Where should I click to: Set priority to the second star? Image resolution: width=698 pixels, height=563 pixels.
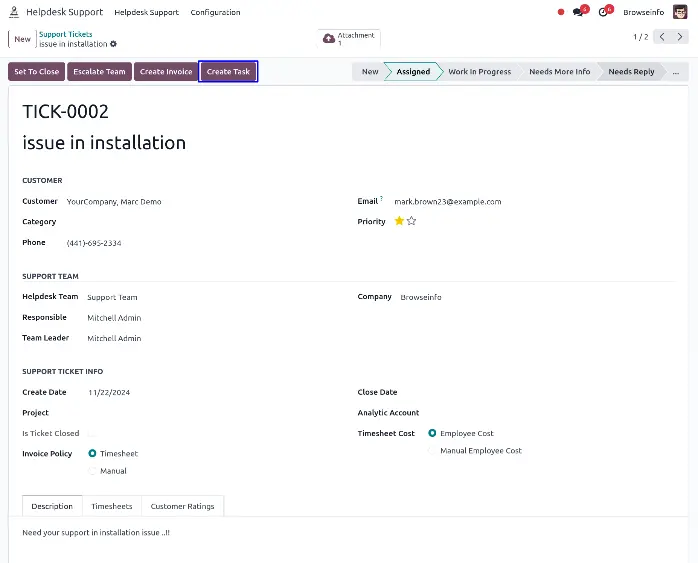tap(411, 221)
